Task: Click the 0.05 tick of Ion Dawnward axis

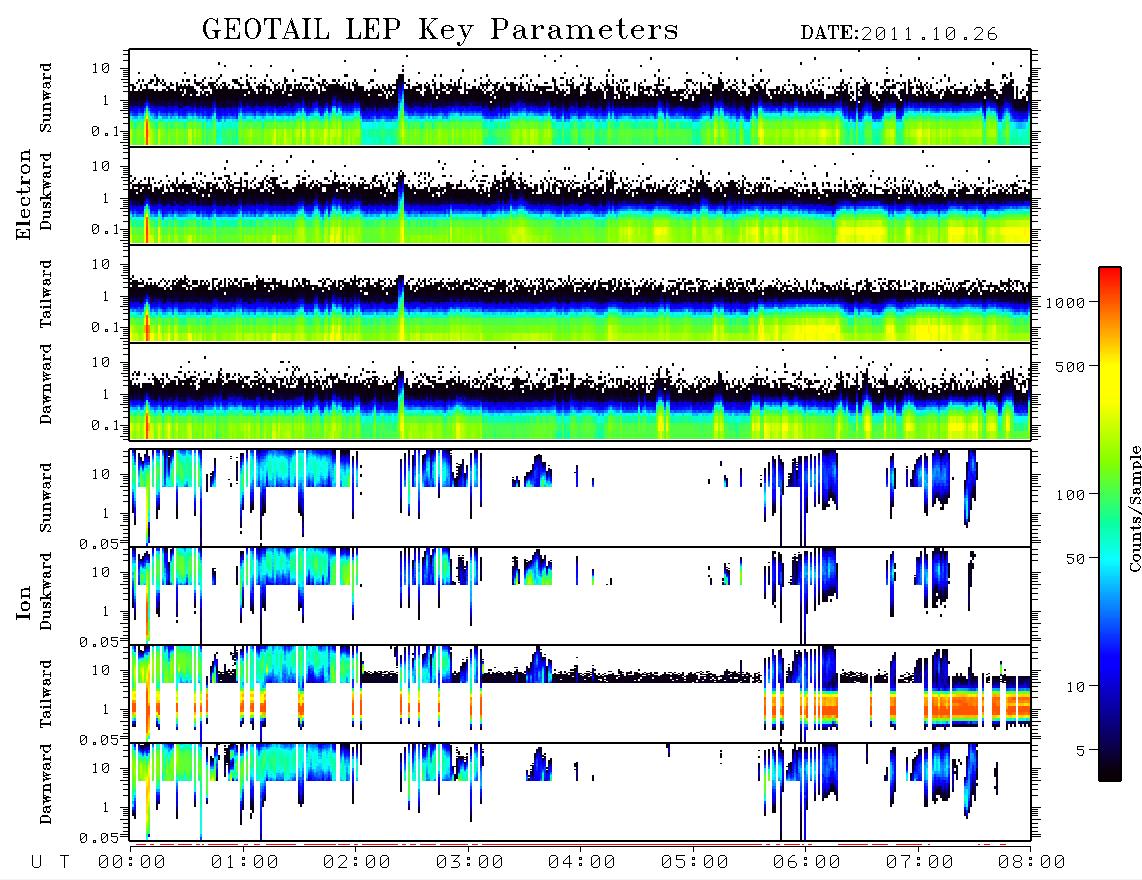Action: pyautogui.click(x=98, y=838)
